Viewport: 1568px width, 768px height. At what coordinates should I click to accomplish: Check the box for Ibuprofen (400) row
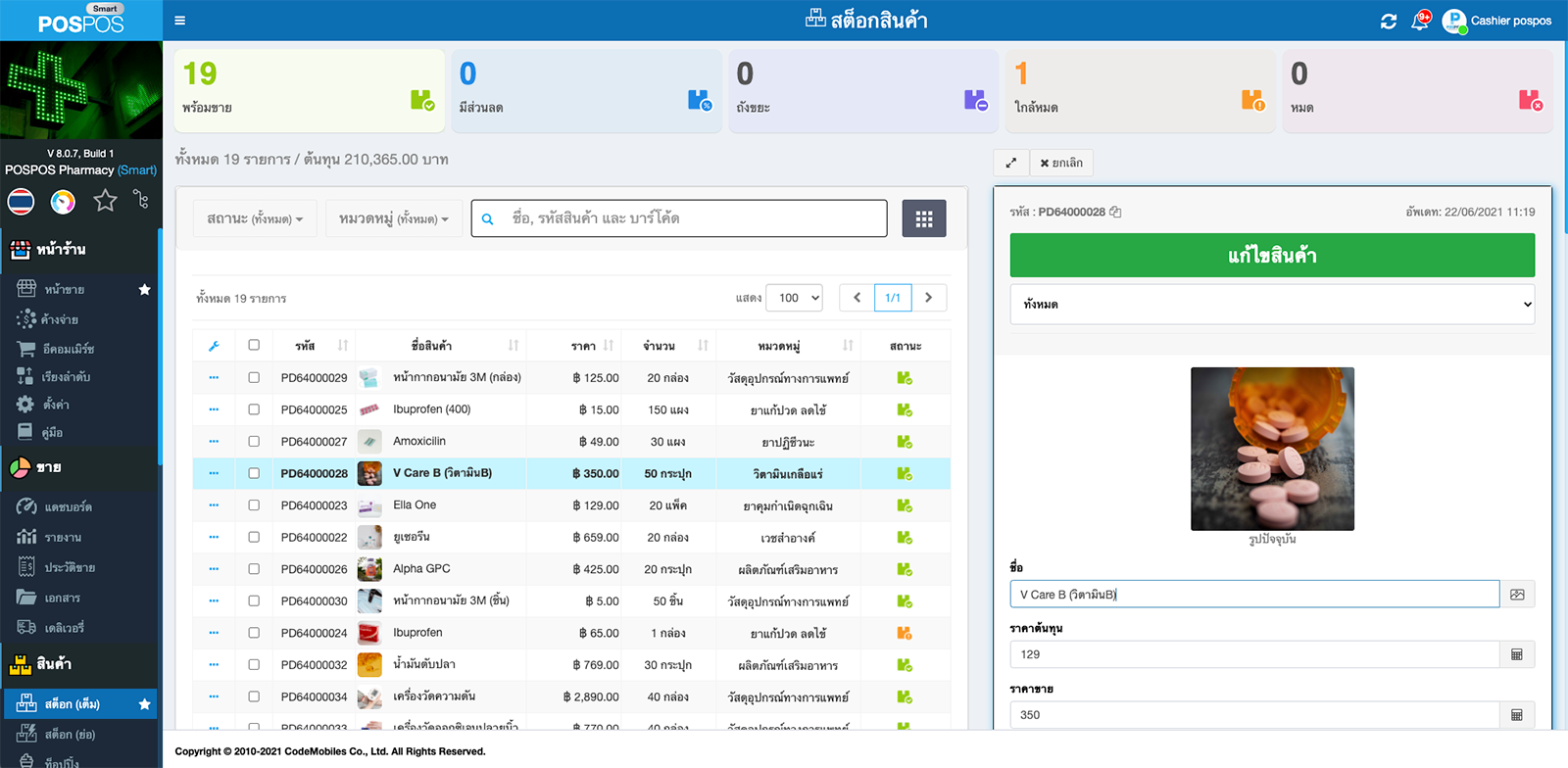click(254, 409)
